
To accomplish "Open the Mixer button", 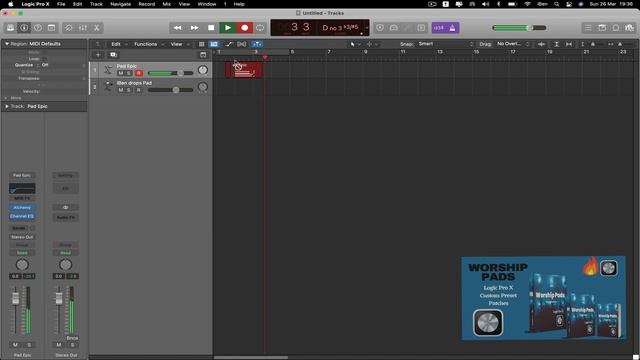I will pyautogui.click(x=83, y=28).
